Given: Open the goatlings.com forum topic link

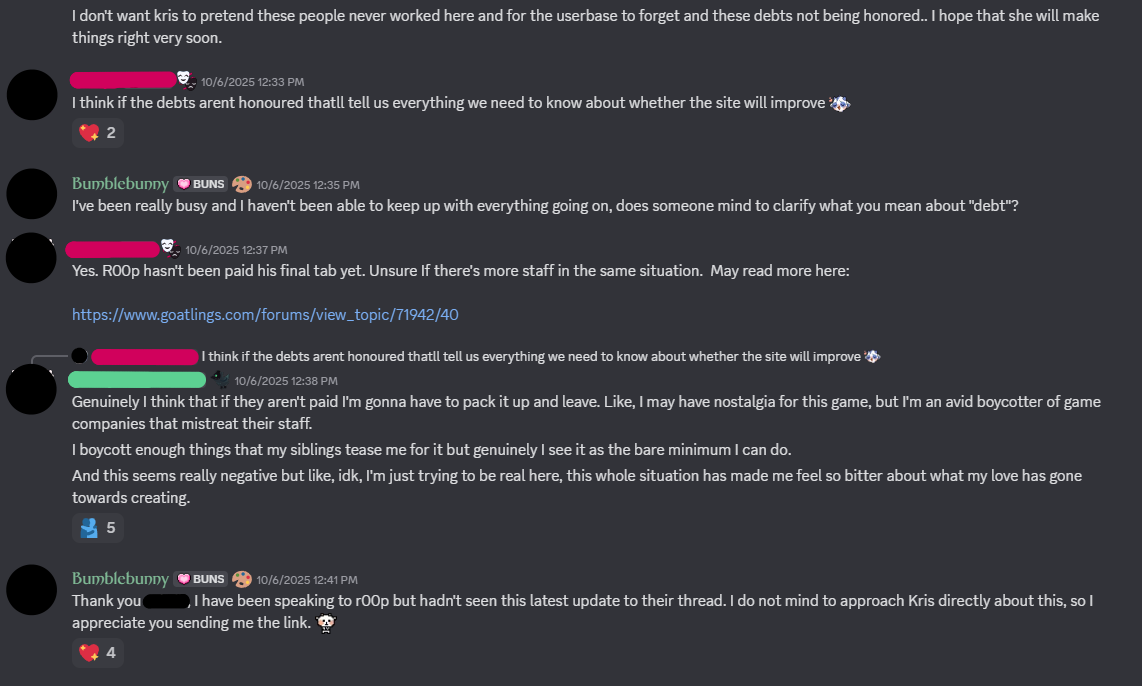Looking at the screenshot, I should [x=265, y=314].
